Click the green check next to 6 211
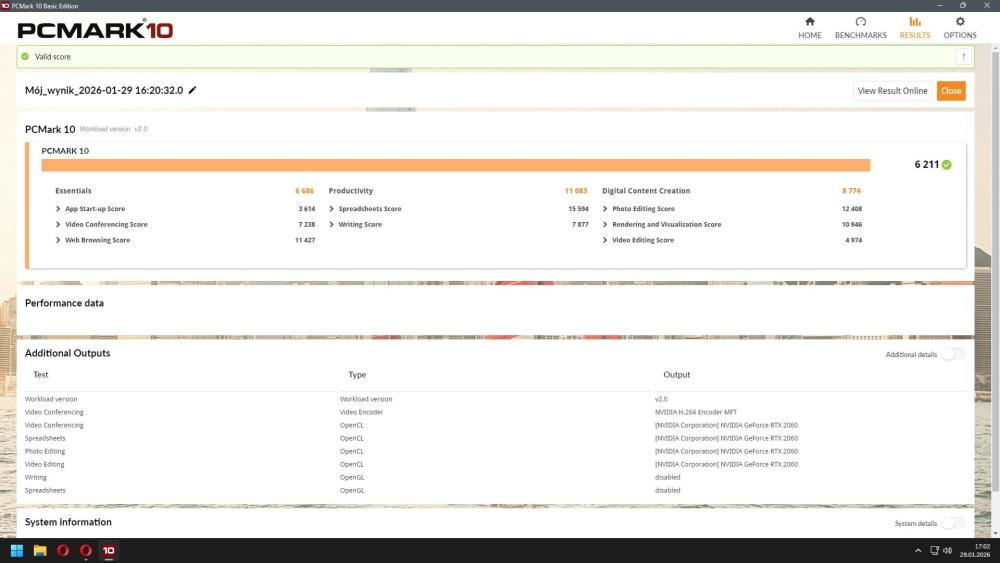1000x563 pixels. click(x=946, y=165)
